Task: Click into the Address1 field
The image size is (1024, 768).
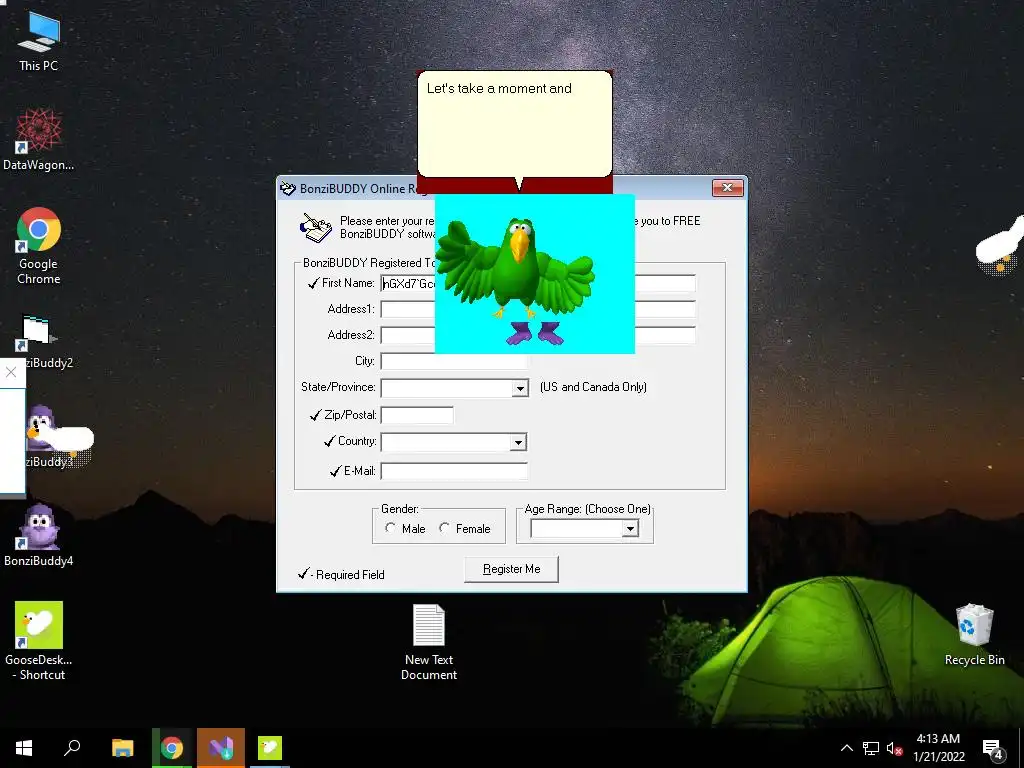Action: tap(409, 309)
